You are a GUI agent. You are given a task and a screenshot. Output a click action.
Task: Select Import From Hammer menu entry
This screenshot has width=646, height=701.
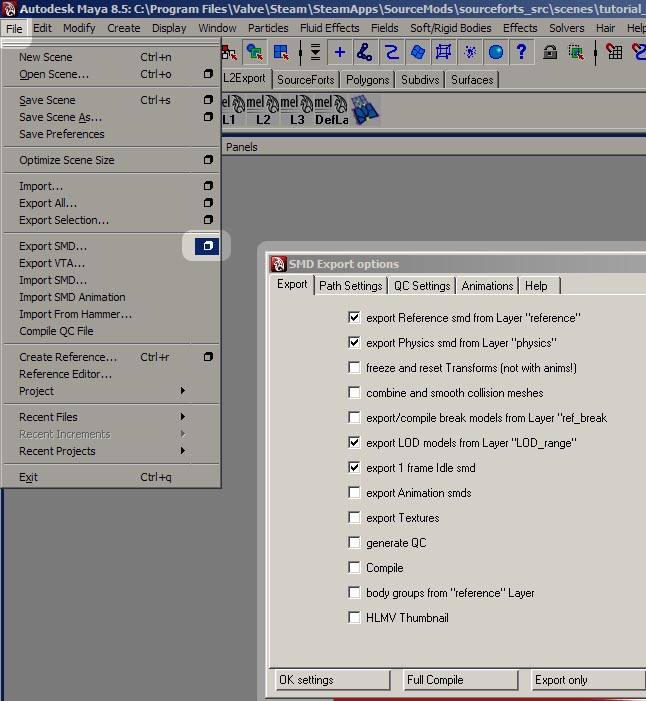click(x=75, y=314)
